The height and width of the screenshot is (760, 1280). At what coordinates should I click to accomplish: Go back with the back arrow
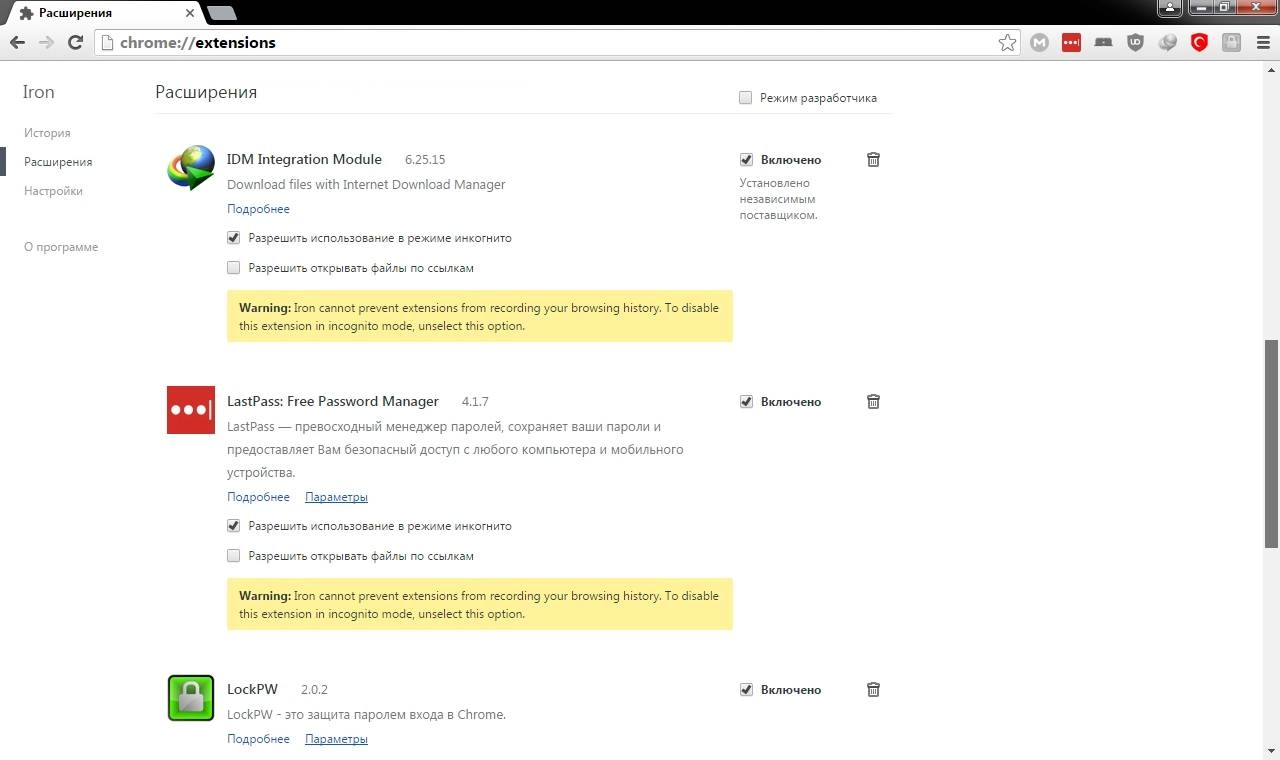(17, 42)
